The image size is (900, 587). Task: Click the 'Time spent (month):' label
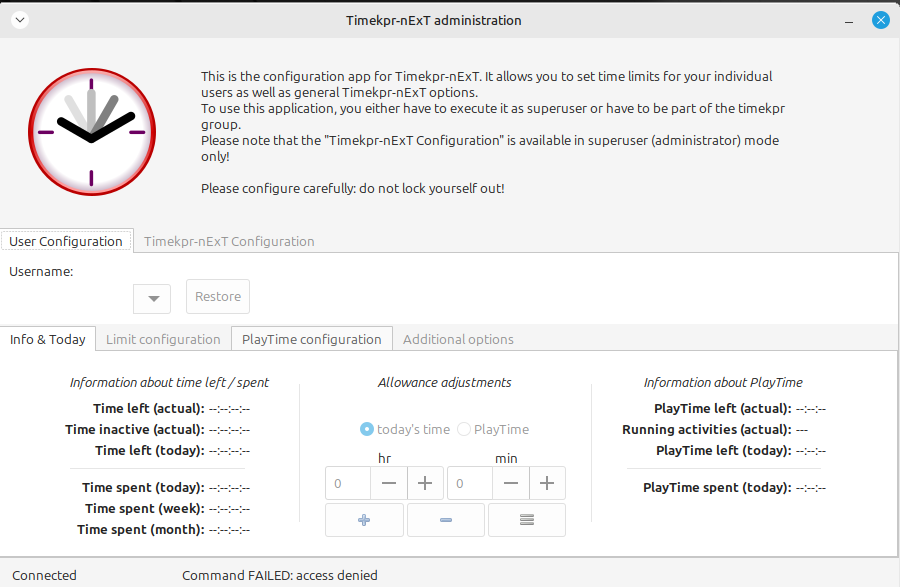coord(141,530)
